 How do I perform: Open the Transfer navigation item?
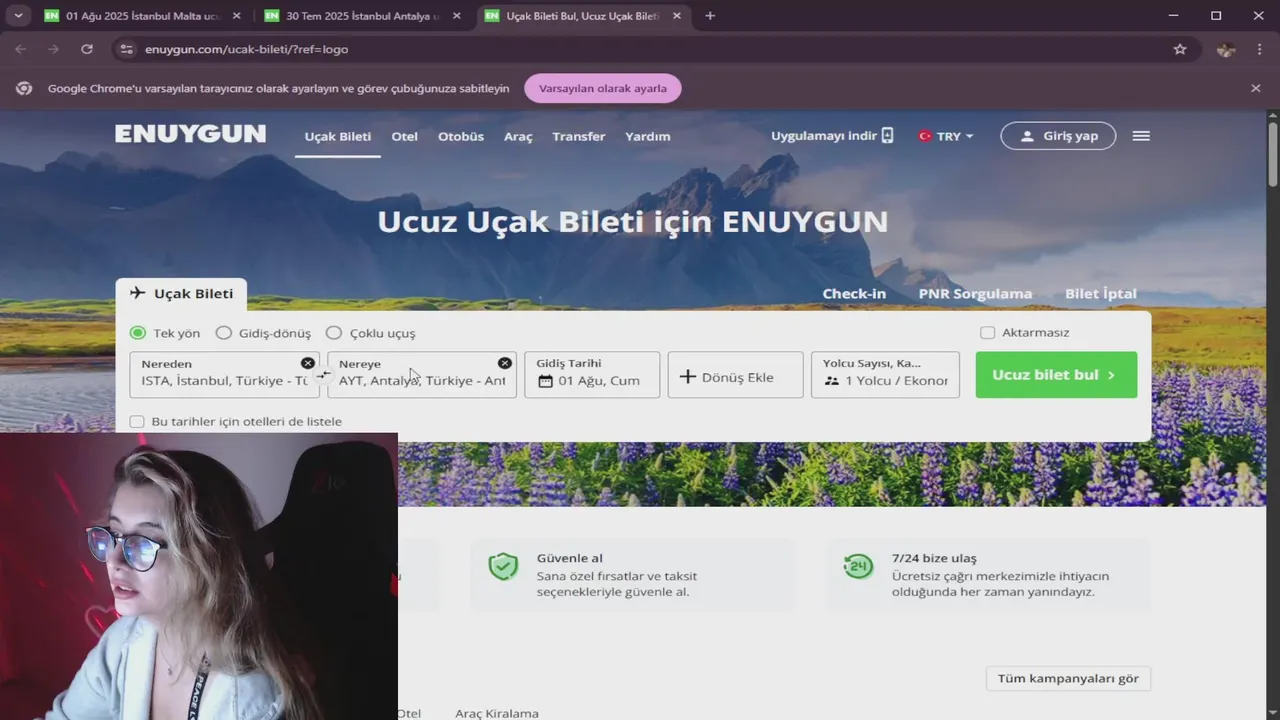(x=579, y=136)
